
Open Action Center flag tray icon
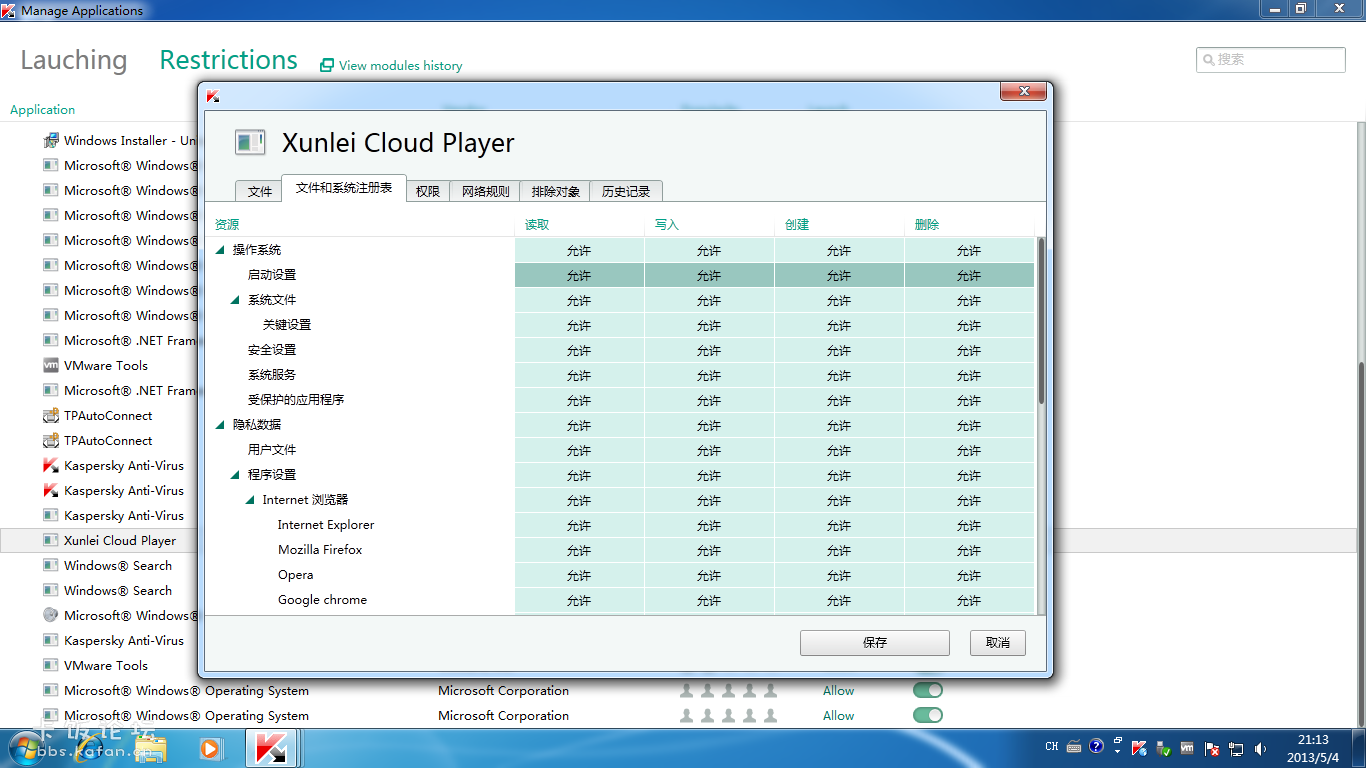coord(1212,748)
